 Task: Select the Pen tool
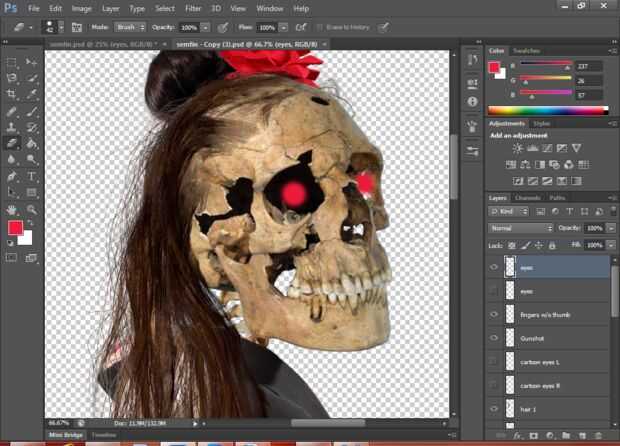11,176
